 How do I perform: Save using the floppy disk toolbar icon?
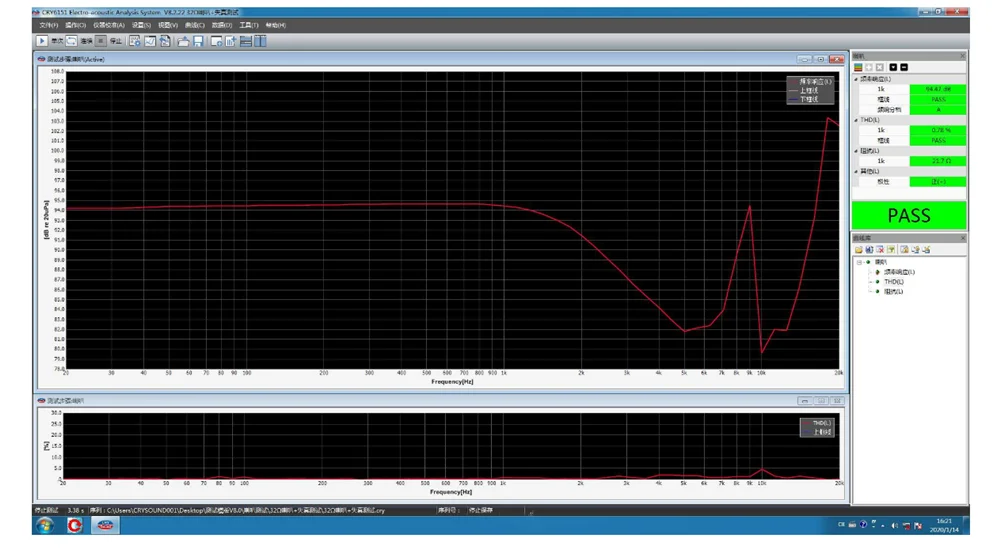tap(198, 41)
